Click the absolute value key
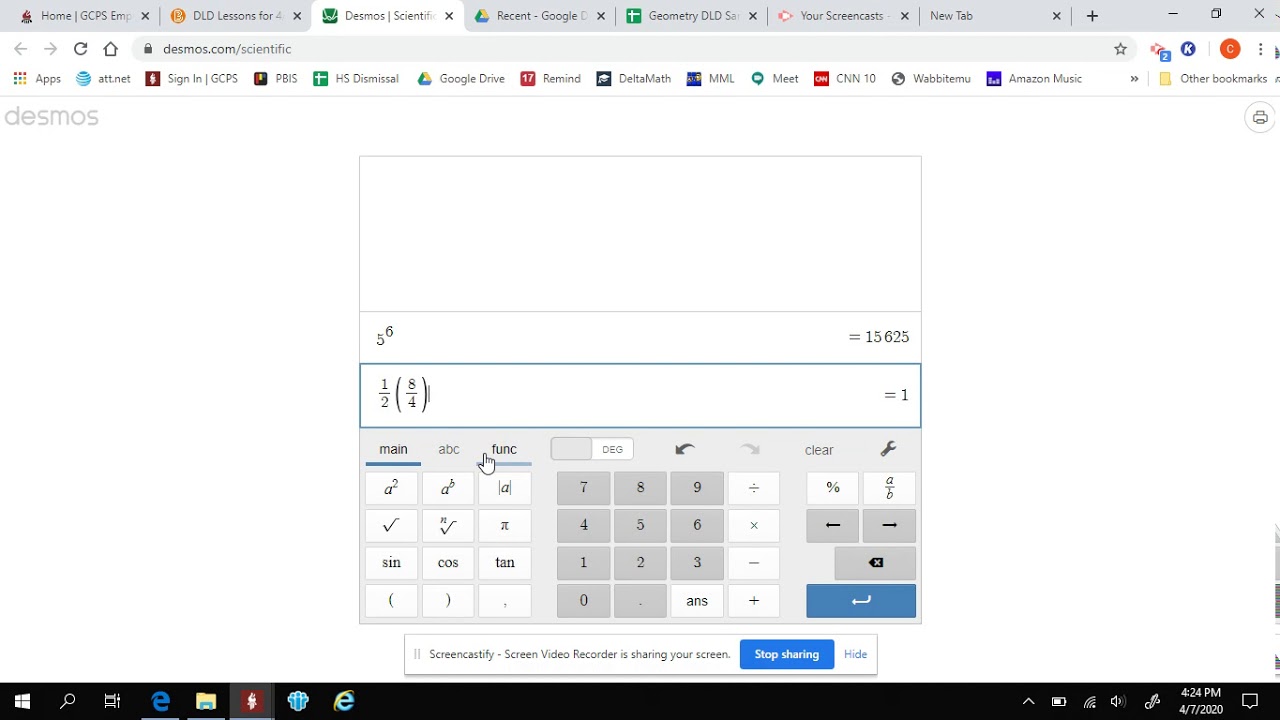Screen dimensions: 1280x720 click(505, 488)
